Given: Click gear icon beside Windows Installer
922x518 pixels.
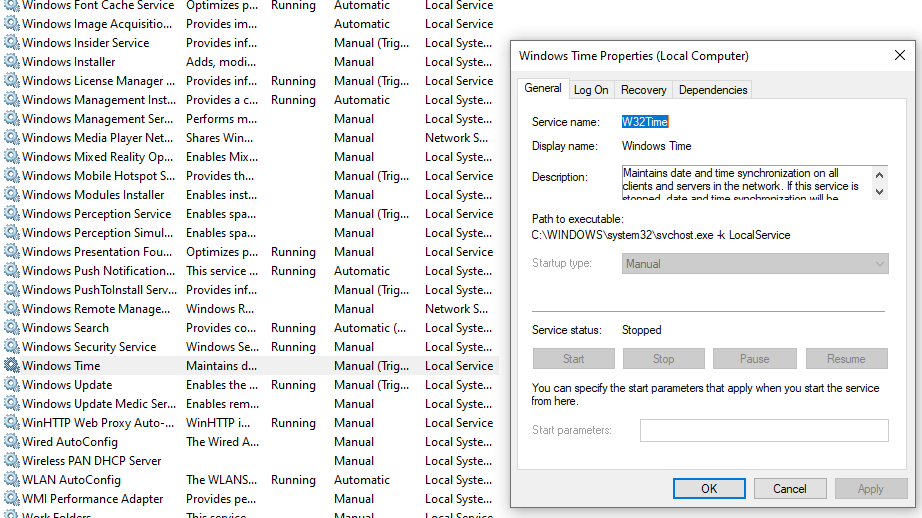Looking at the screenshot, I should coord(11,61).
